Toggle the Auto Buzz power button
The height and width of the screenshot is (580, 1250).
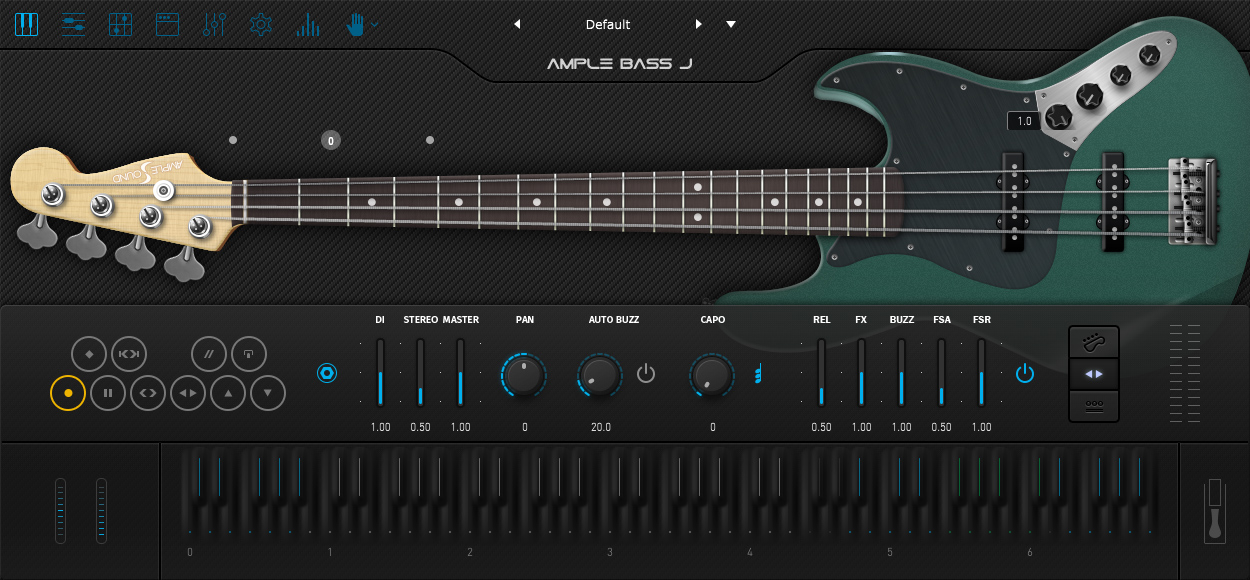[646, 374]
